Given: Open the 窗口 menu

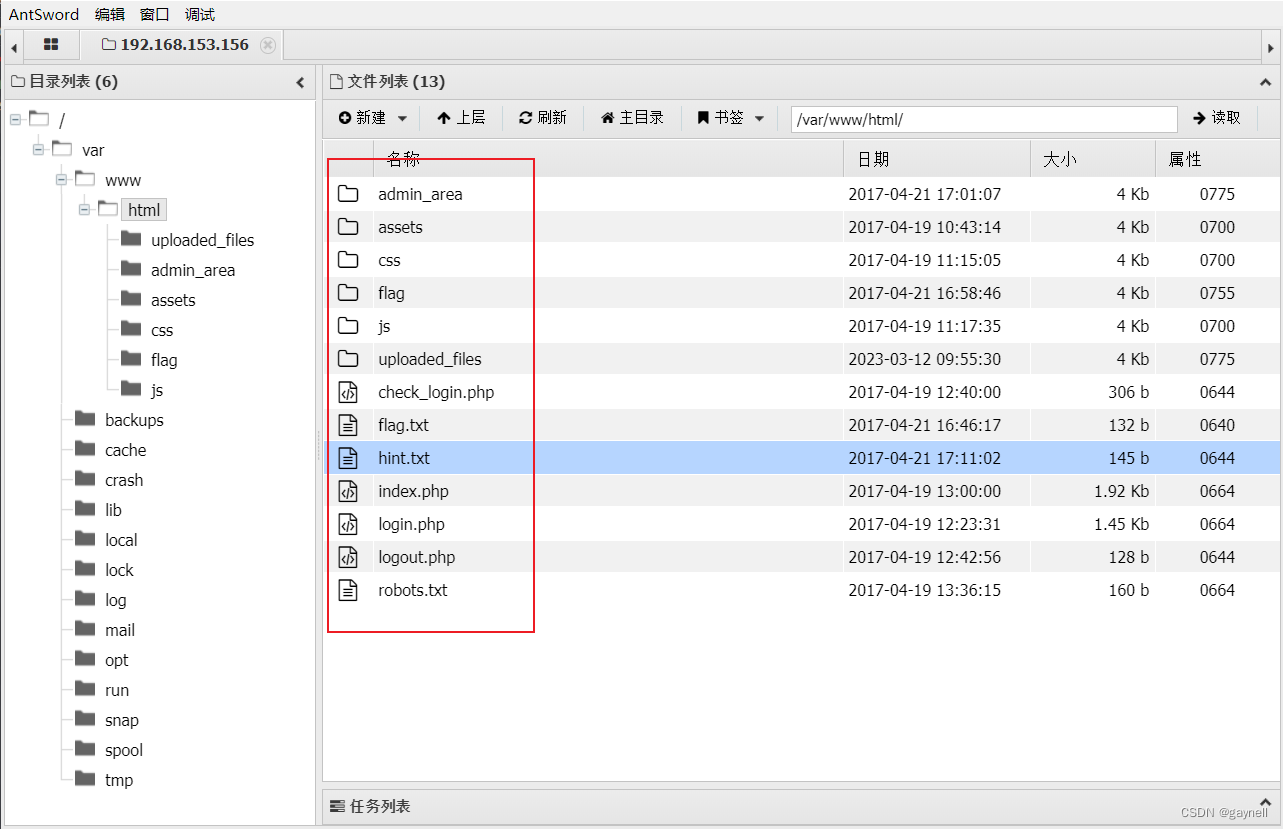Looking at the screenshot, I should (155, 14).
